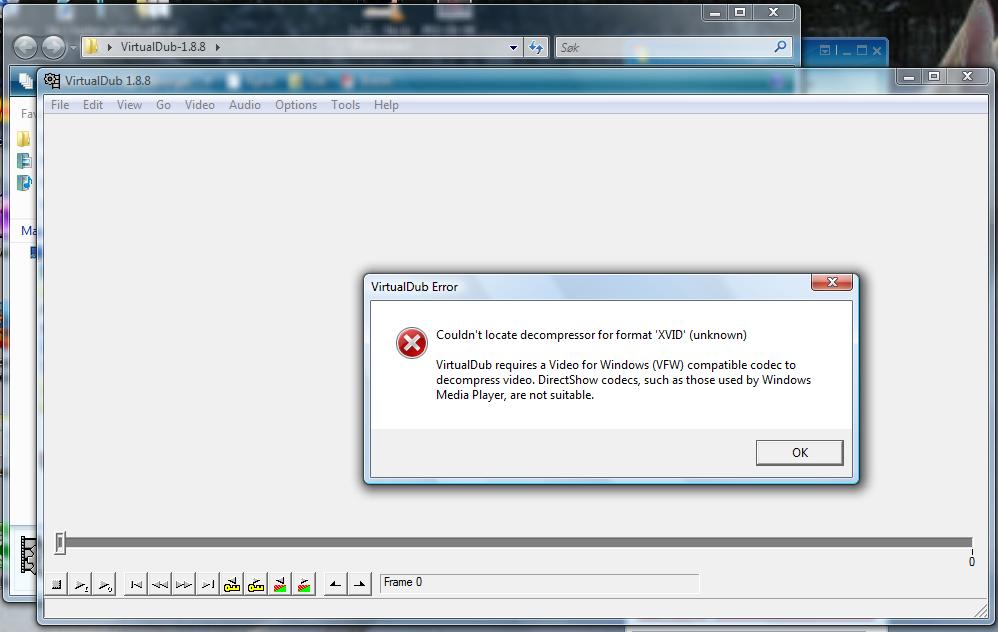Viewport: 998px width, 632px height.
Task: Open the View menu
Action: (129, 105)
